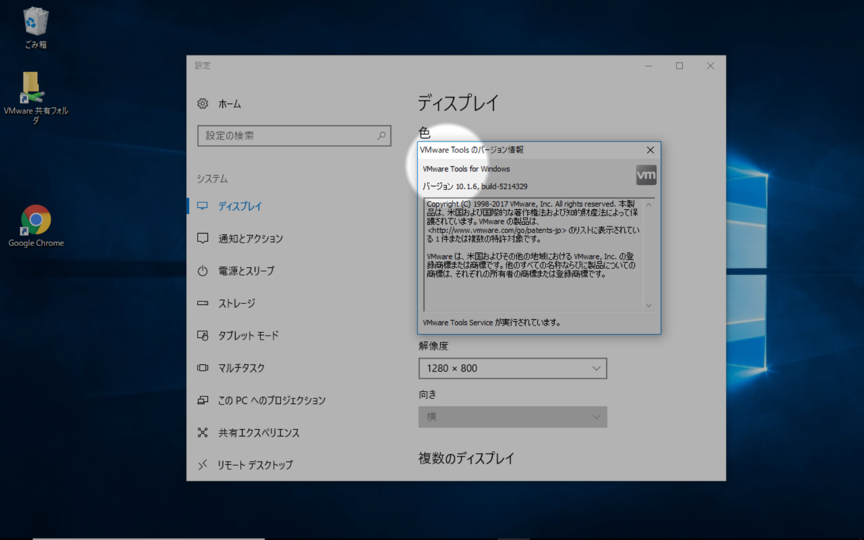Click the 設定の検索 search field
Viewport: 864px width, 540px height.
294,136
